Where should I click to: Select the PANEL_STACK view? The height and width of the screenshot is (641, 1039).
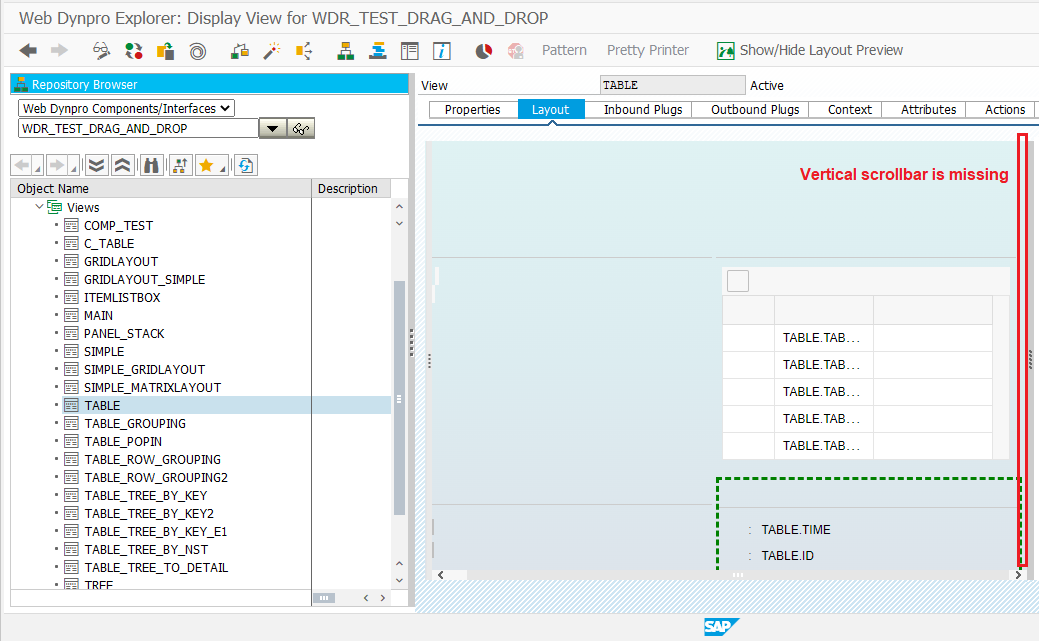coord(124,333)
